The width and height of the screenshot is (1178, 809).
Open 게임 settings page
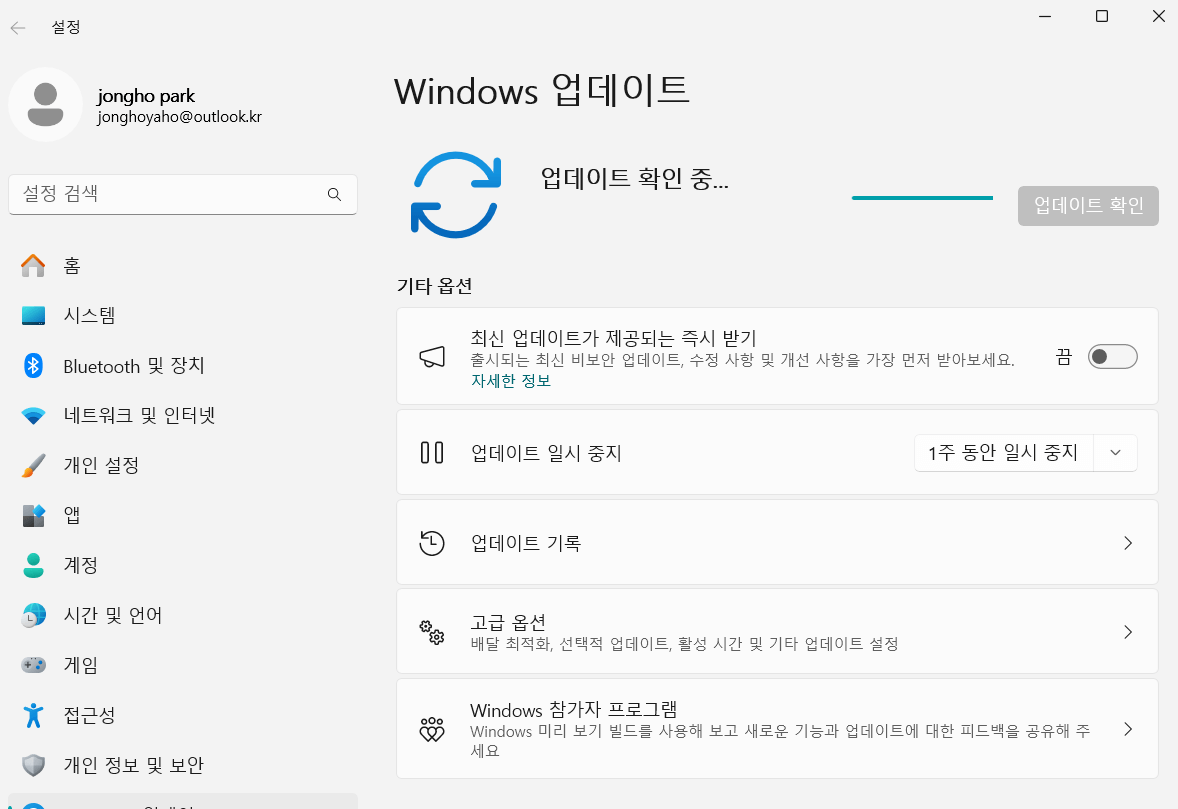183,665
